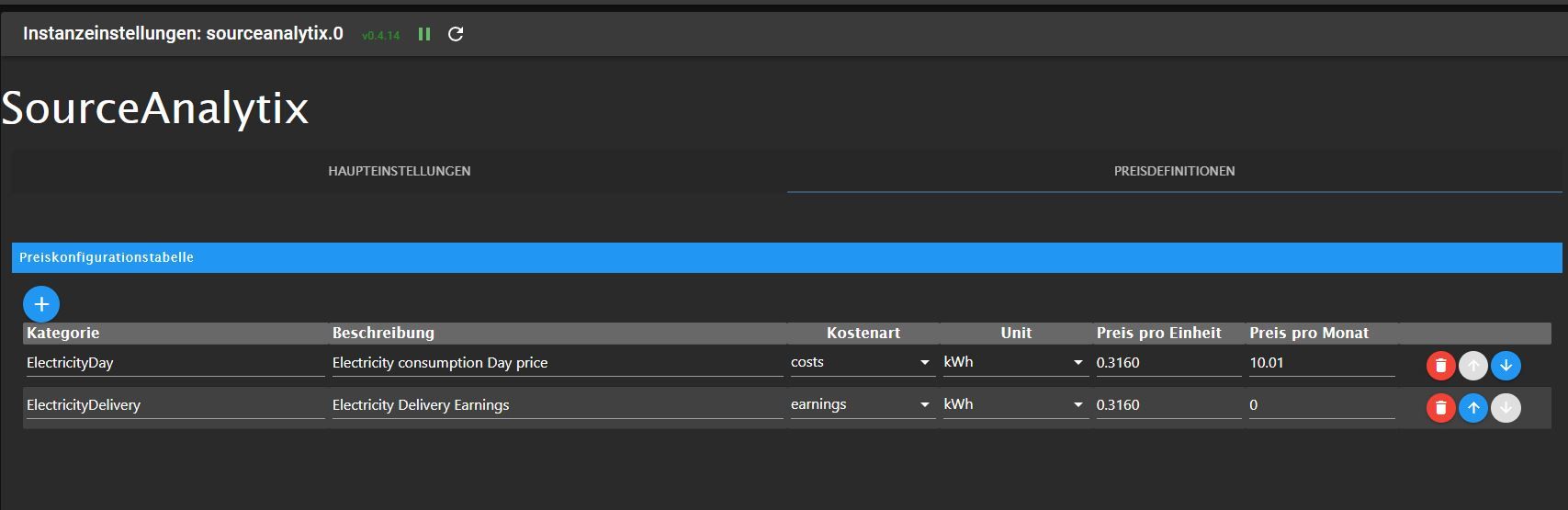Delete the ElectricityDay row
The width and height of the screenshot is (1568, 510).
(x=1440, y=366)
